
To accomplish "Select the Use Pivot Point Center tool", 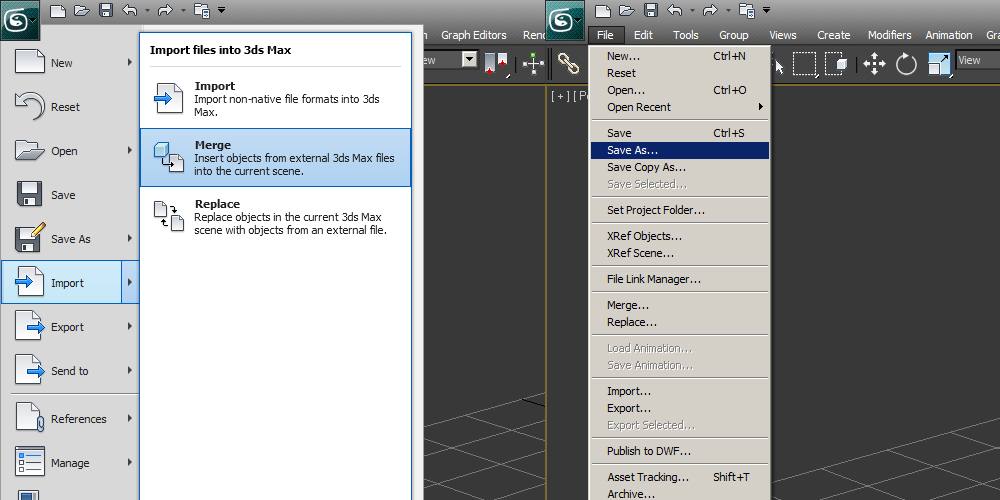I will (x=496, y=64).
